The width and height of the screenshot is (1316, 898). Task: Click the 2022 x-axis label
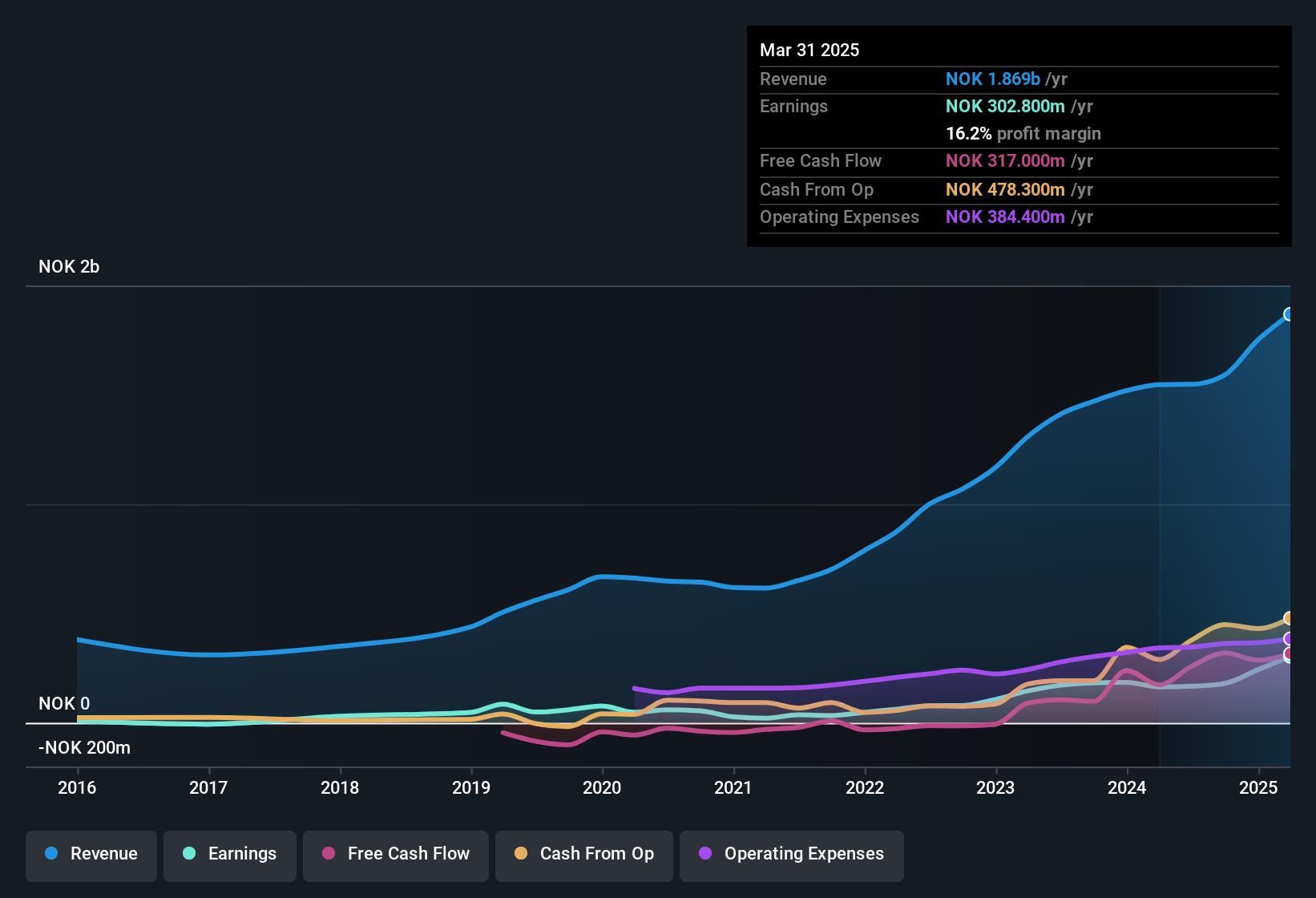[x=865, y=787]
